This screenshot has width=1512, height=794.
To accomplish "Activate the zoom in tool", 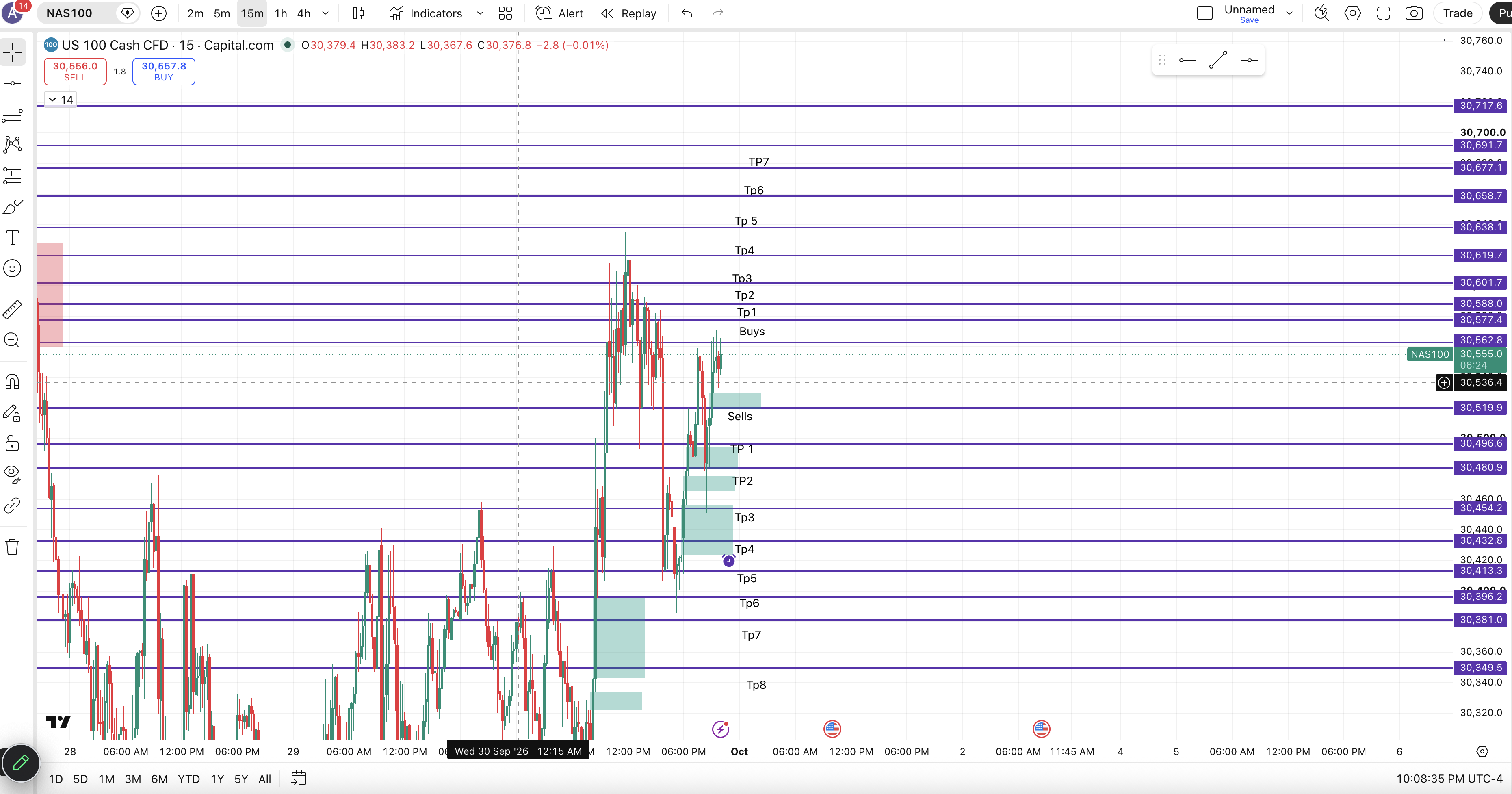I will coord(12,340).
